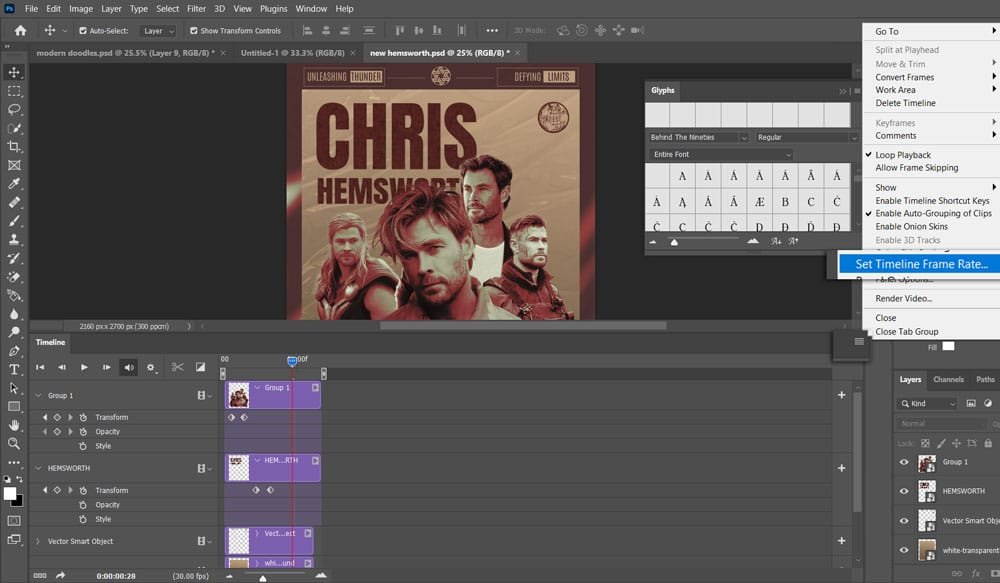The image size is (1000, 583).
Task: Open the Entire Font category dropdown
Action: coord(720,154)
